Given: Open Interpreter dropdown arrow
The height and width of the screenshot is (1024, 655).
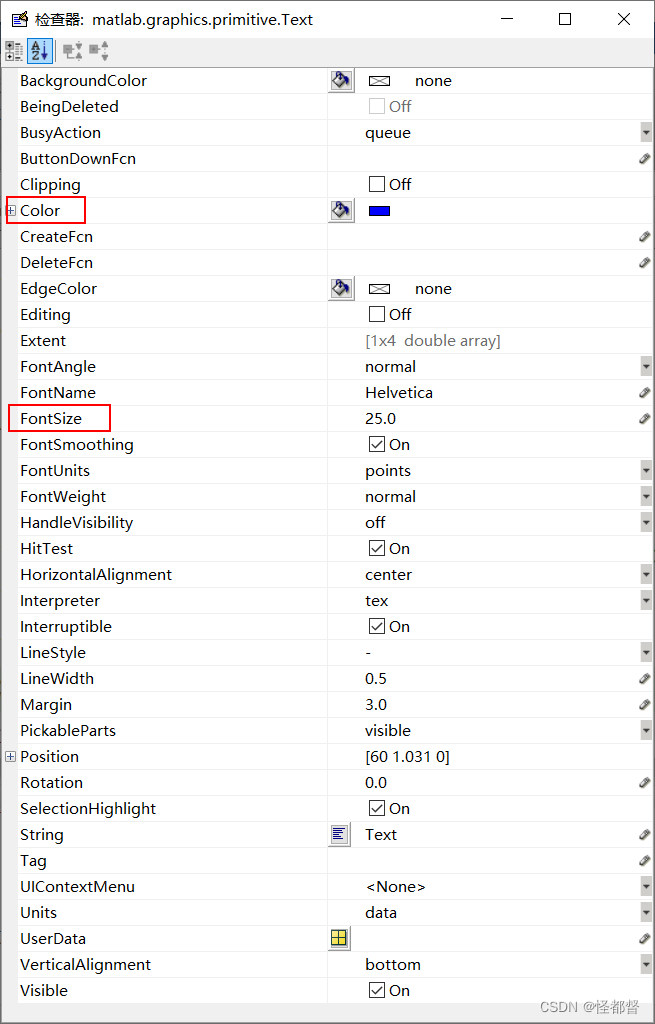Looking at the screenshot, I should click(646, 600).
